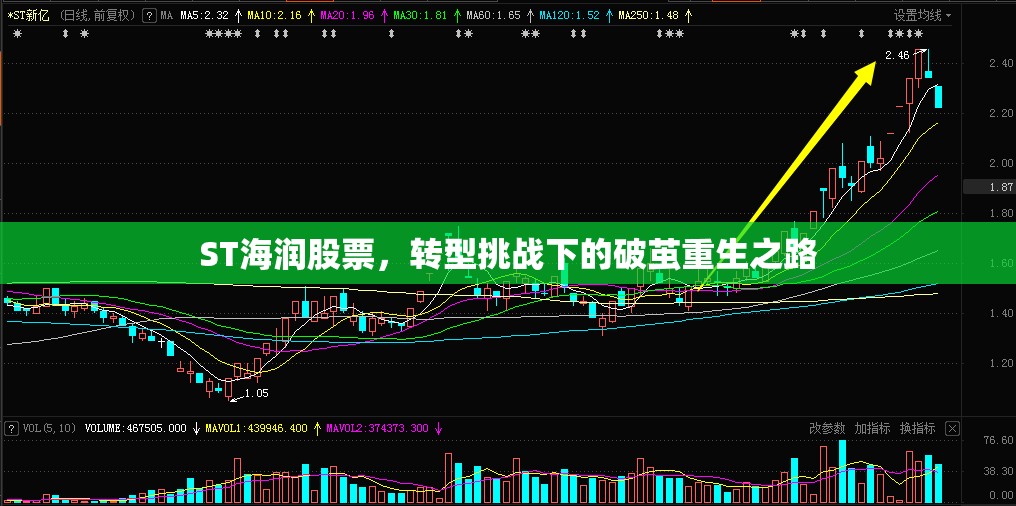Click the banner headline ST海润股票，转型挑战下的破茧重生之路

point(507,255)
